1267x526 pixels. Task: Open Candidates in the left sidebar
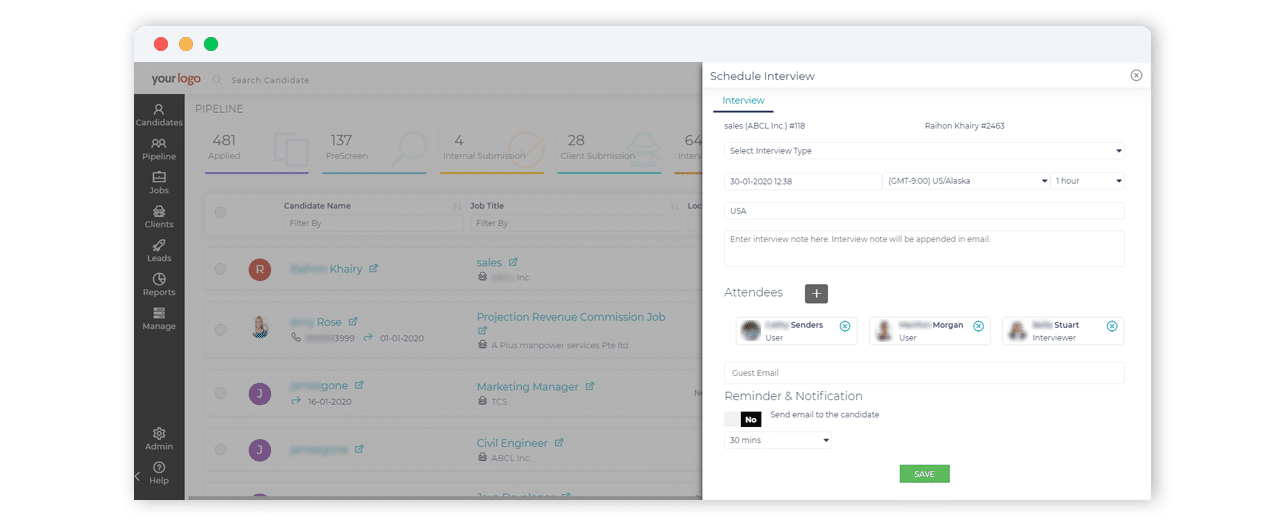point(159,115)
